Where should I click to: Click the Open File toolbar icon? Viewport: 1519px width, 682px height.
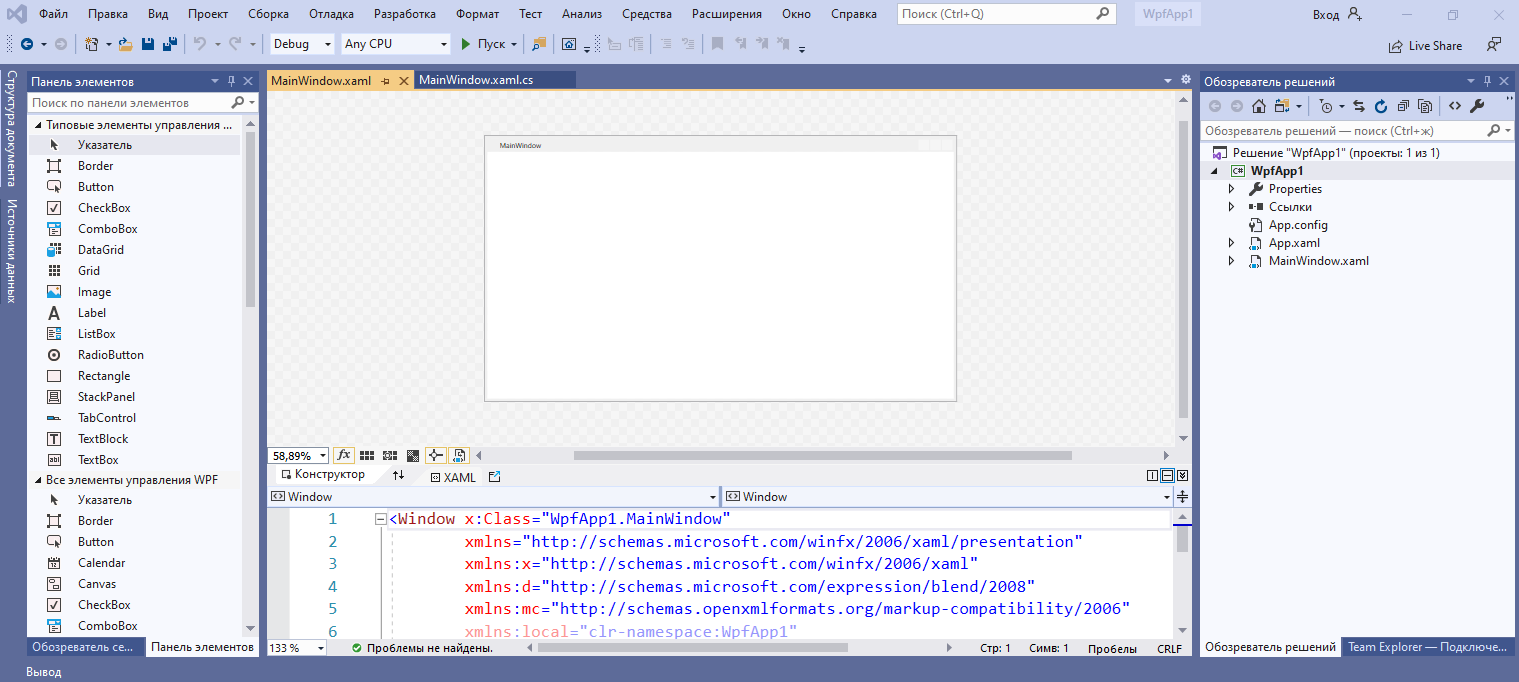[x=125, y=44]
